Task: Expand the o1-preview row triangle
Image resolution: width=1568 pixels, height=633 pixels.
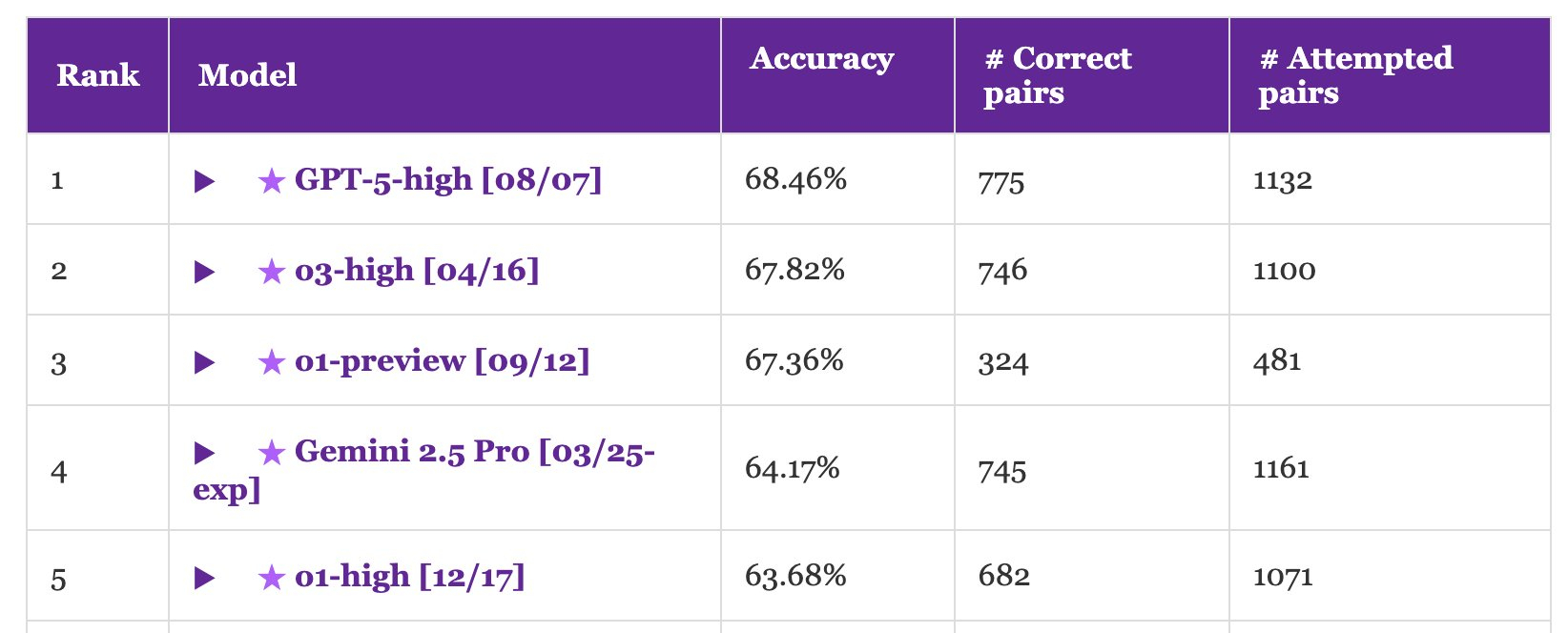Action: point(204,362)
